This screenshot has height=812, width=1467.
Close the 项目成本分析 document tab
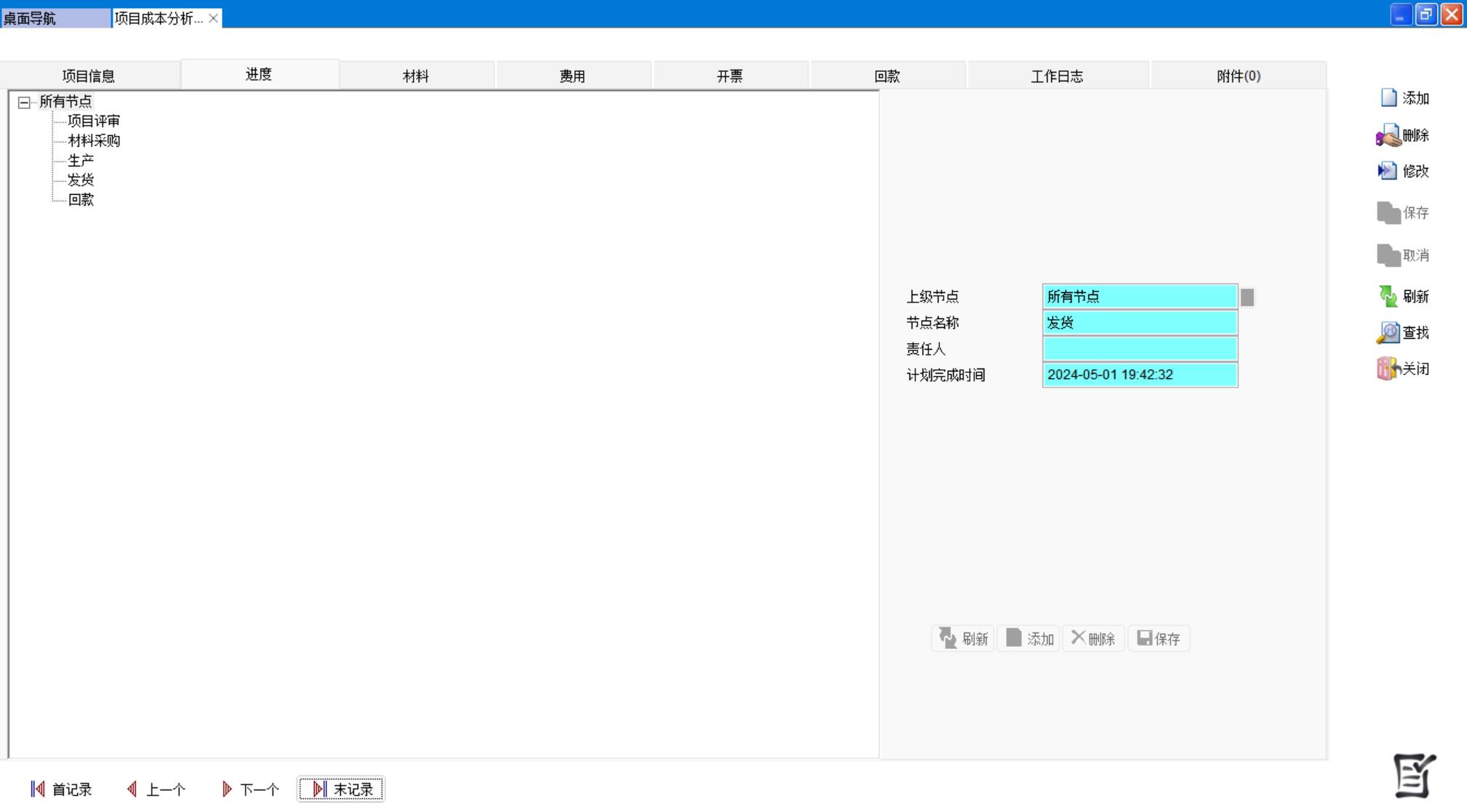213,18
